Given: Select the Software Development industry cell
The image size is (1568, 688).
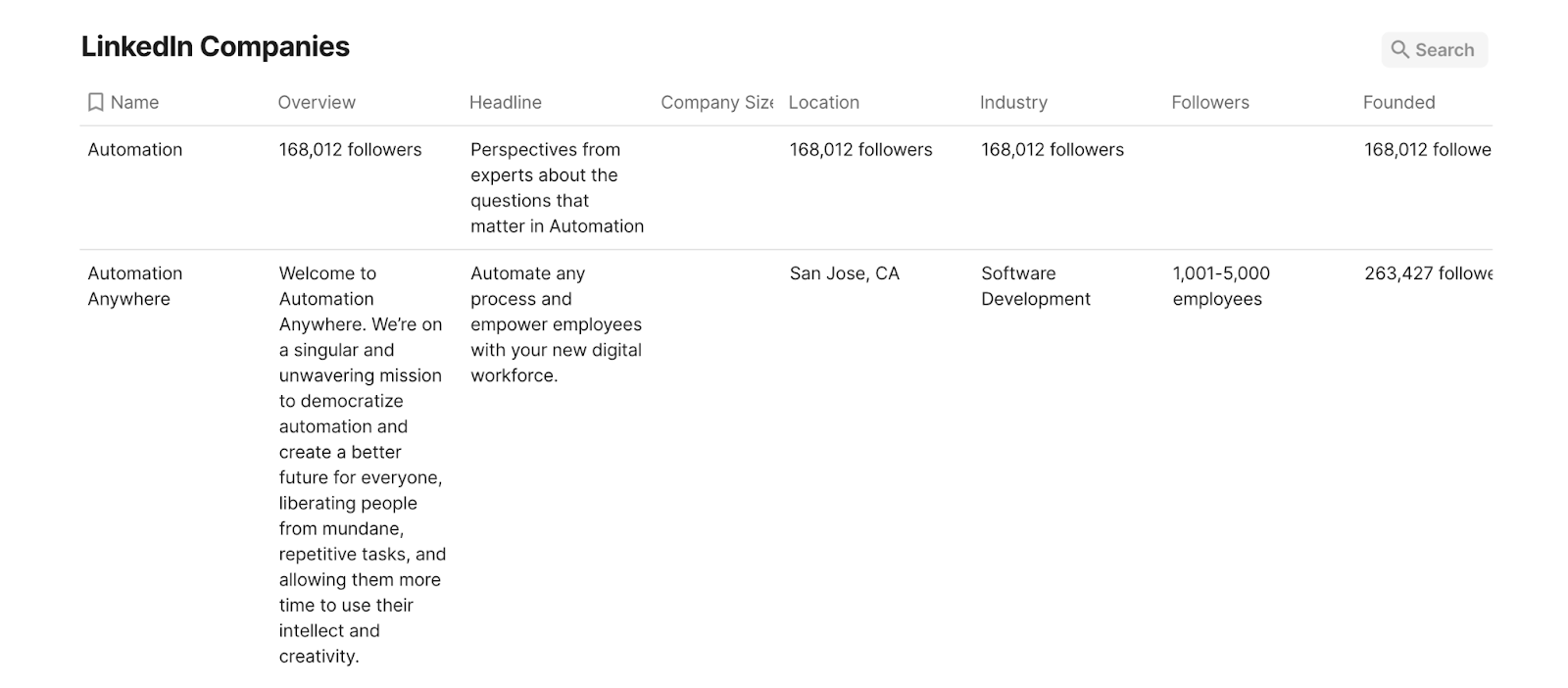Looking at the screenshot, I should coord(1035,286).
